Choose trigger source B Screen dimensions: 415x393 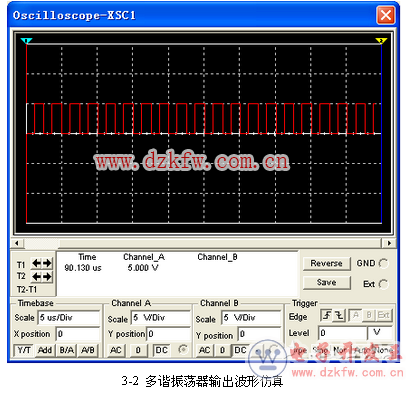coord(369,315)
